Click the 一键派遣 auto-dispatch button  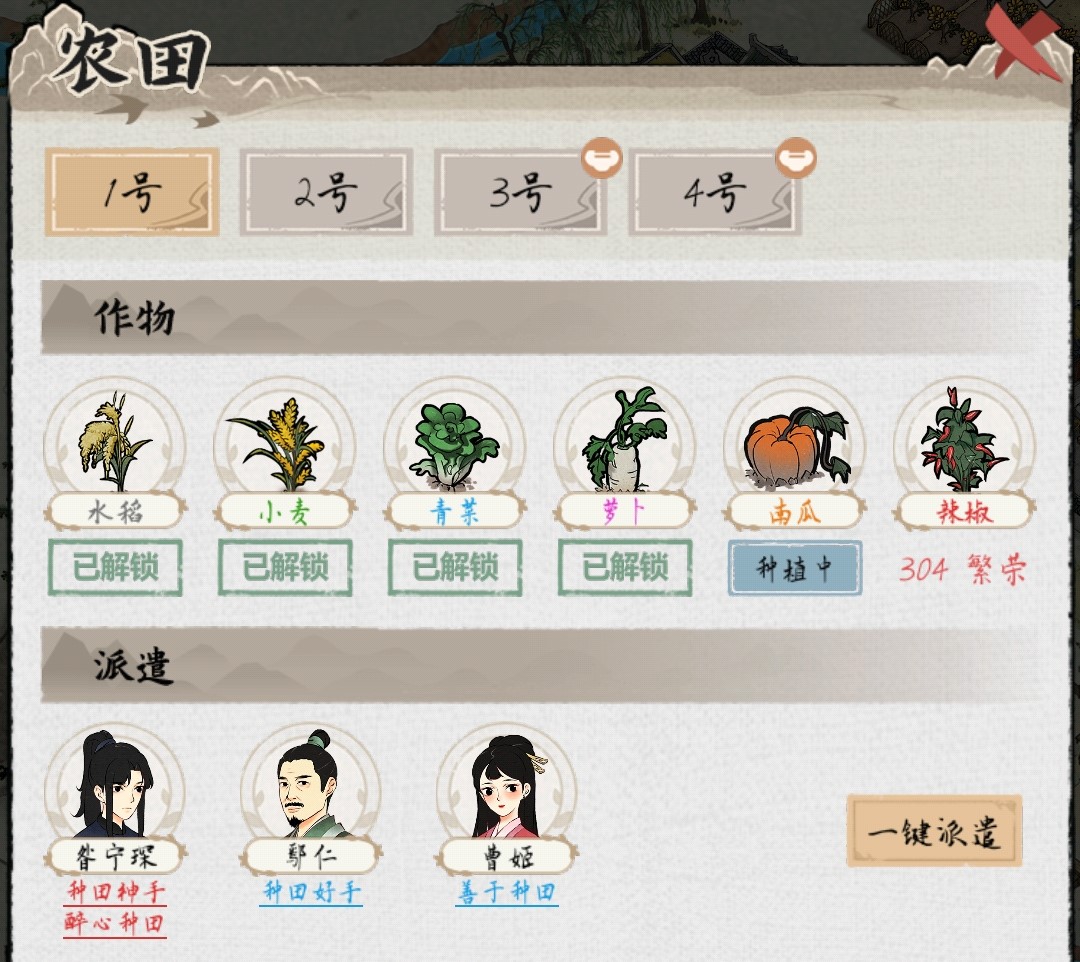tap(934, 831)
